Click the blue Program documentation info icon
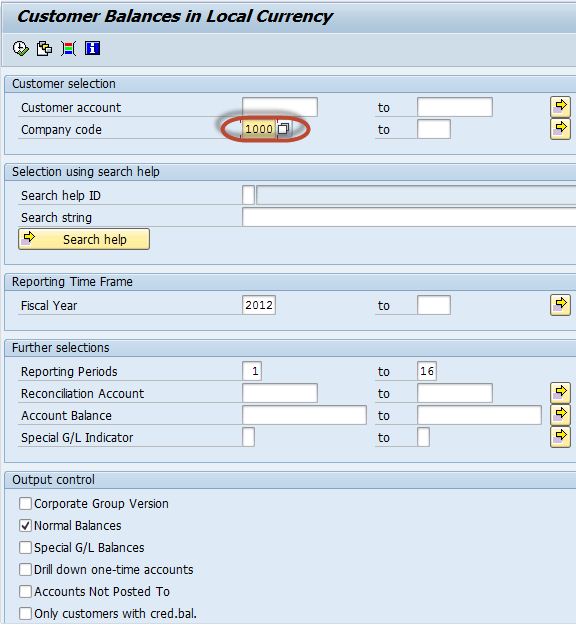576x626 pixels. (x=92, y=49)
